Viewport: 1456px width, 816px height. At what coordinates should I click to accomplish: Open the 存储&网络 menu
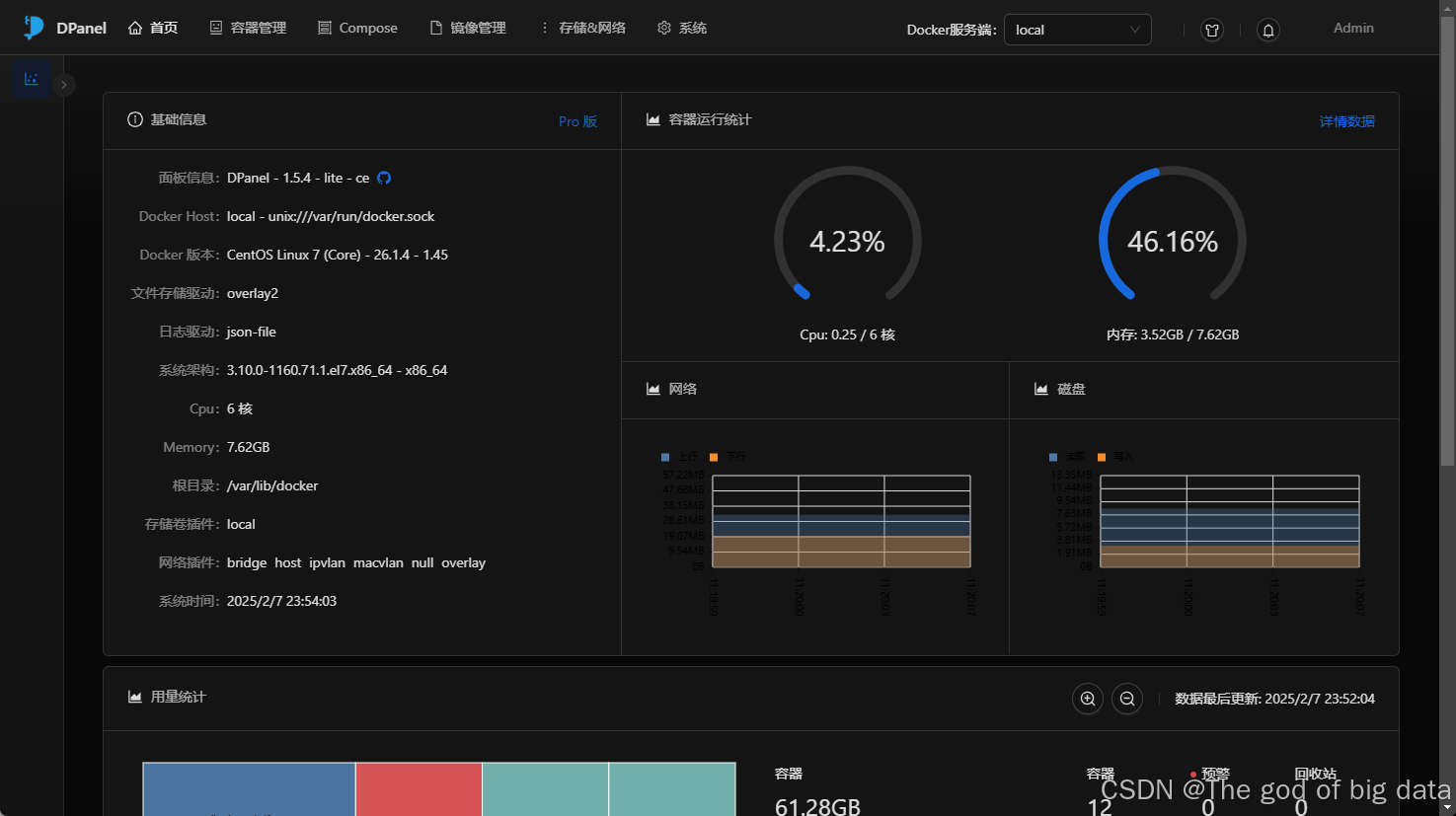[x=582, y=28]
